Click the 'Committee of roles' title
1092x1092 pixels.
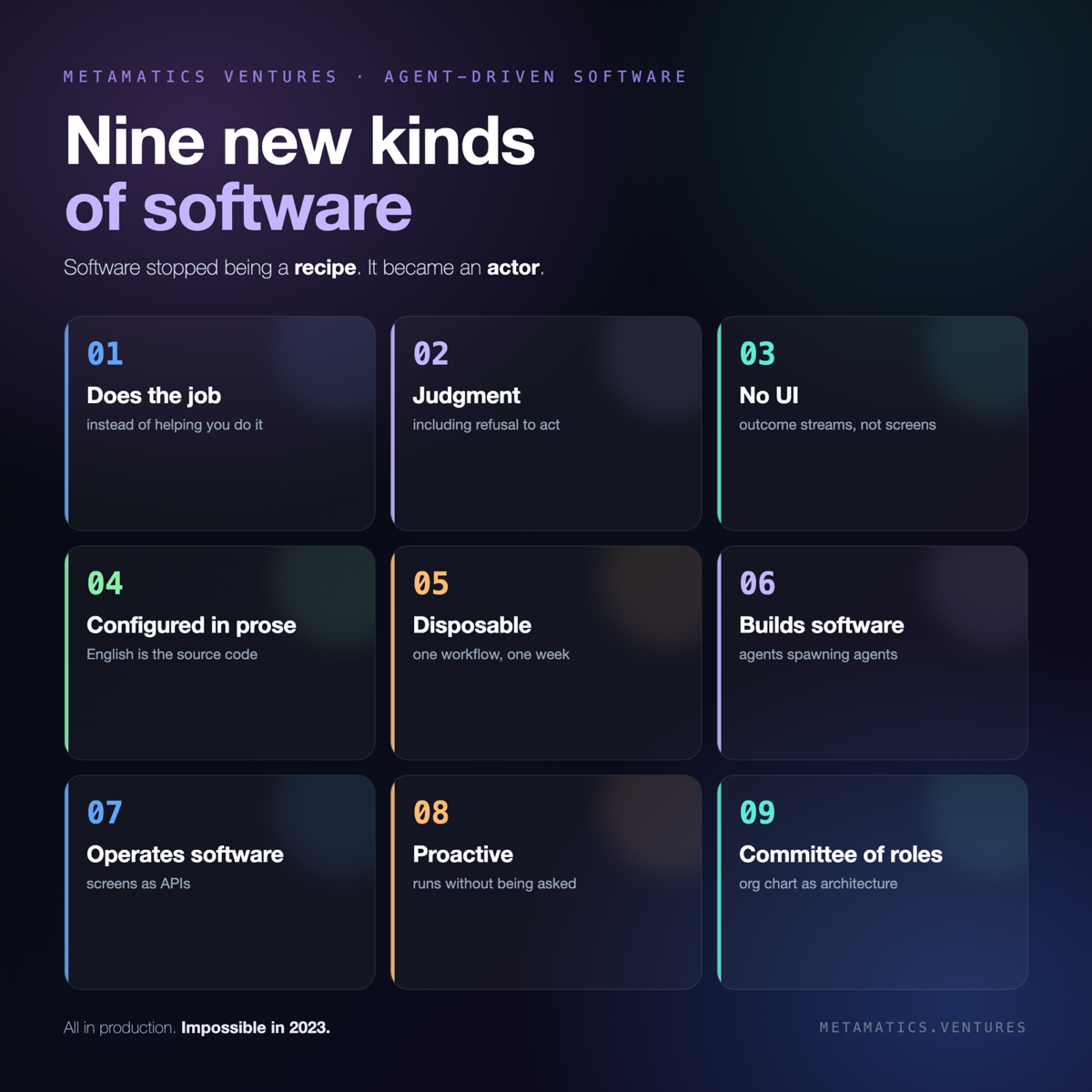point(841,854)
